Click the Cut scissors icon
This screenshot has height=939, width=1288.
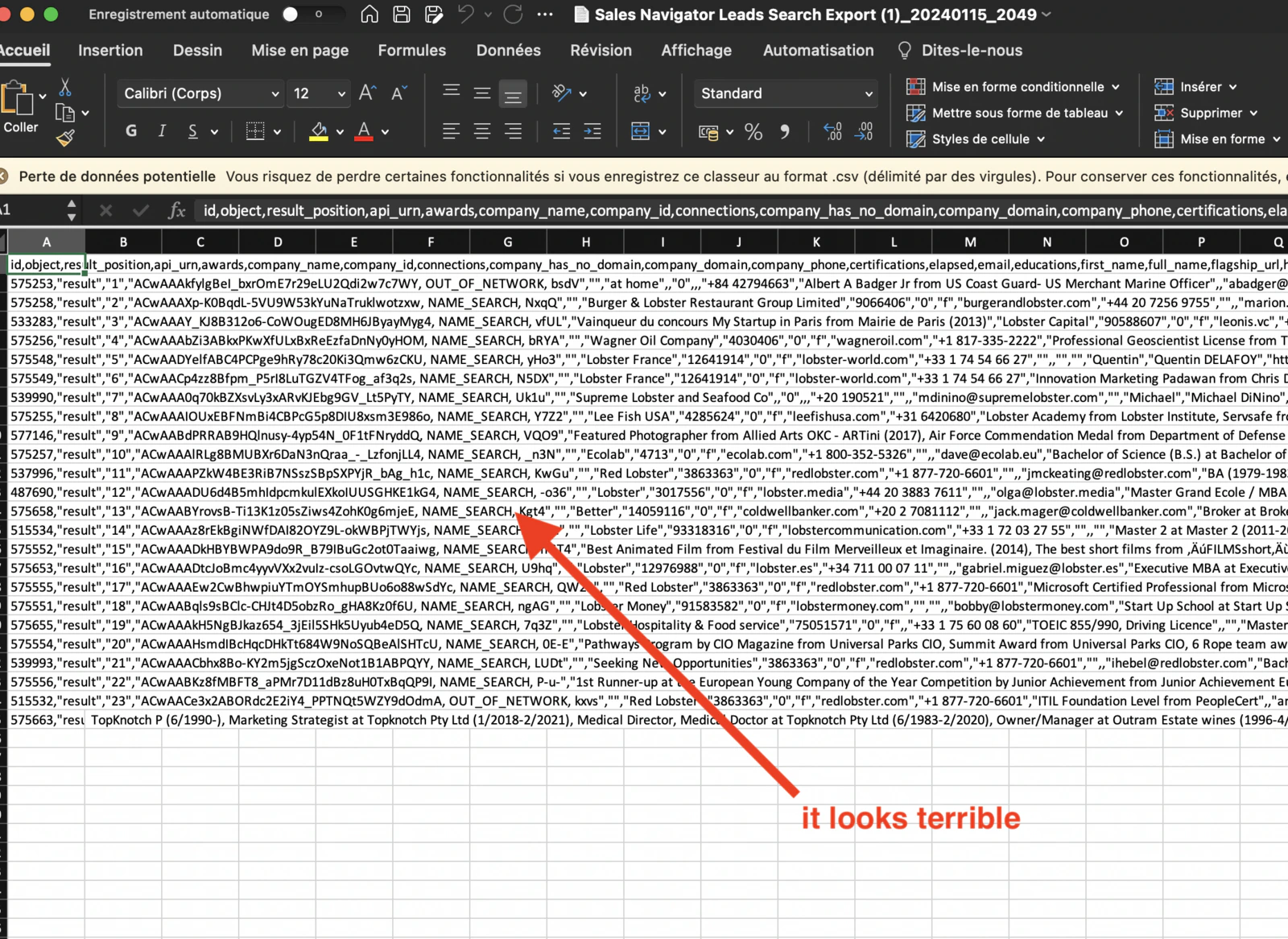[x=65, y=87]
